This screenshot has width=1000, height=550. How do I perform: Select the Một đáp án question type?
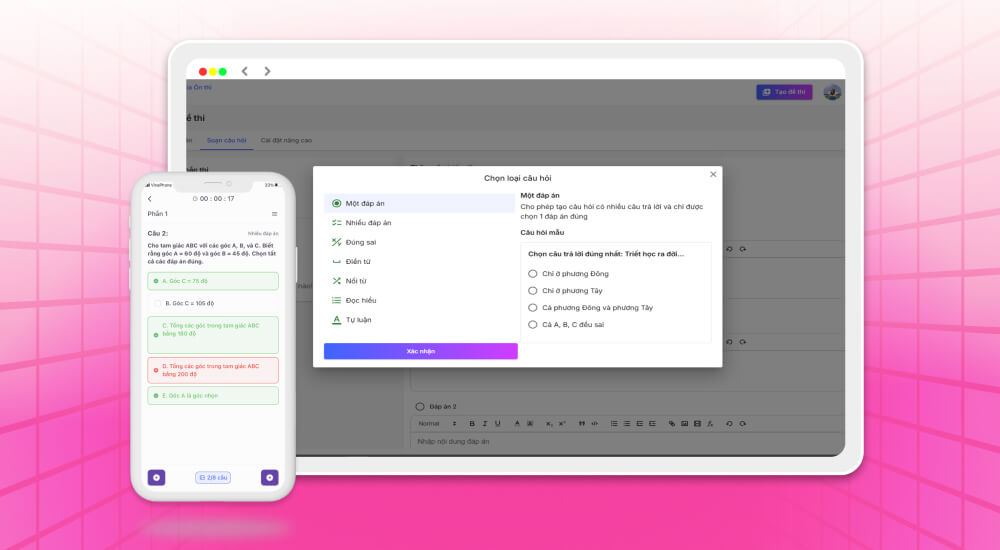pyautogui.click(x=365, y=203)
